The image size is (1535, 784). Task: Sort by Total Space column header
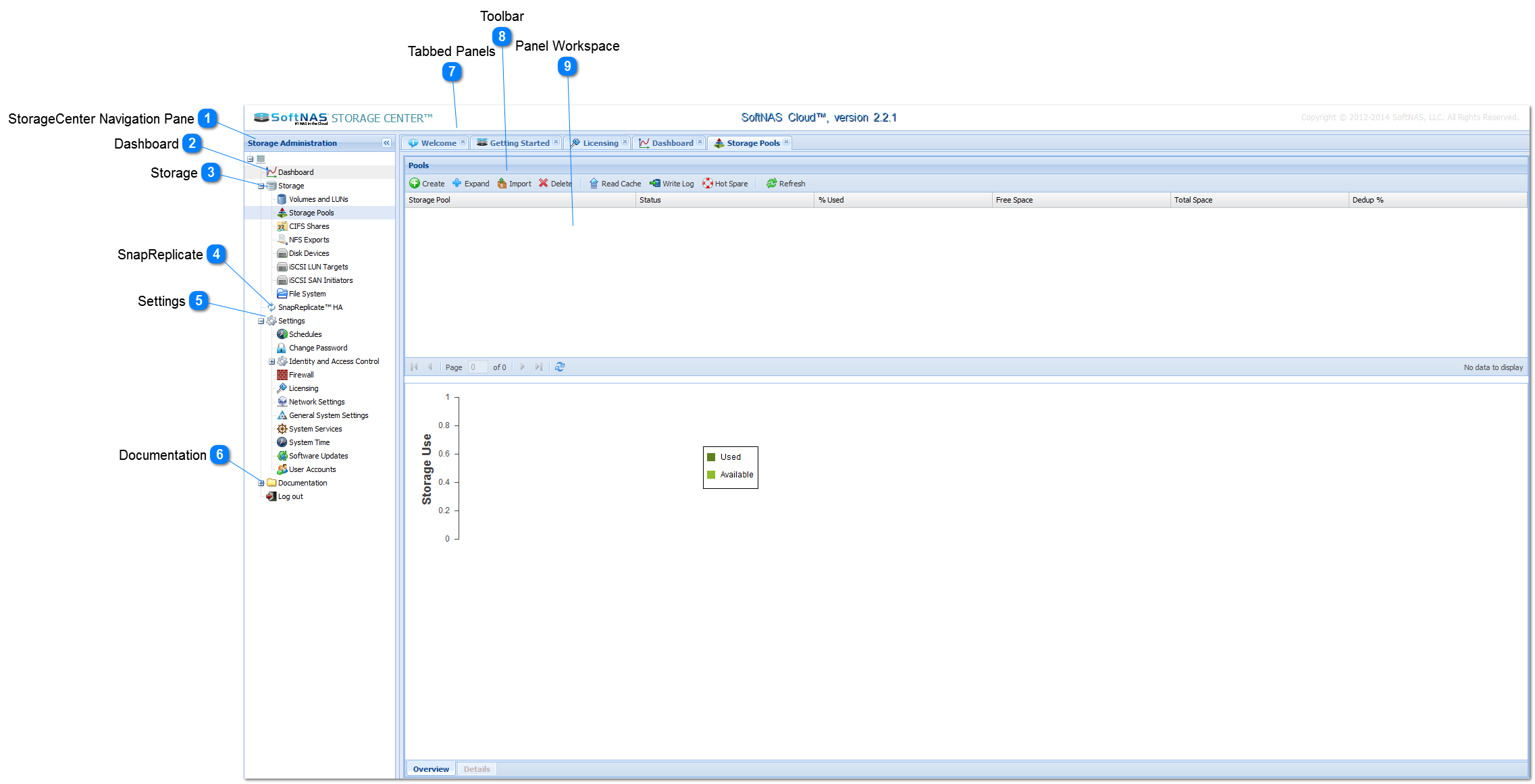[1259, 200]
